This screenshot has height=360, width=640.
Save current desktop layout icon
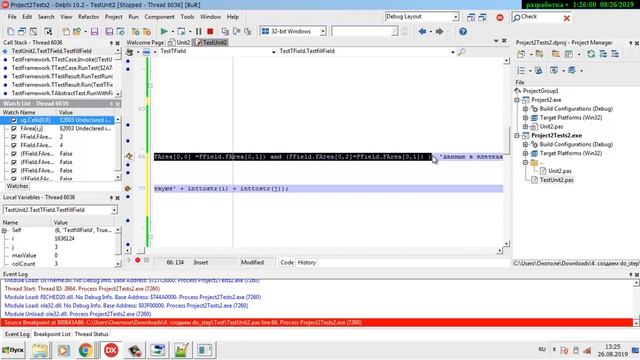pos(471,17)
